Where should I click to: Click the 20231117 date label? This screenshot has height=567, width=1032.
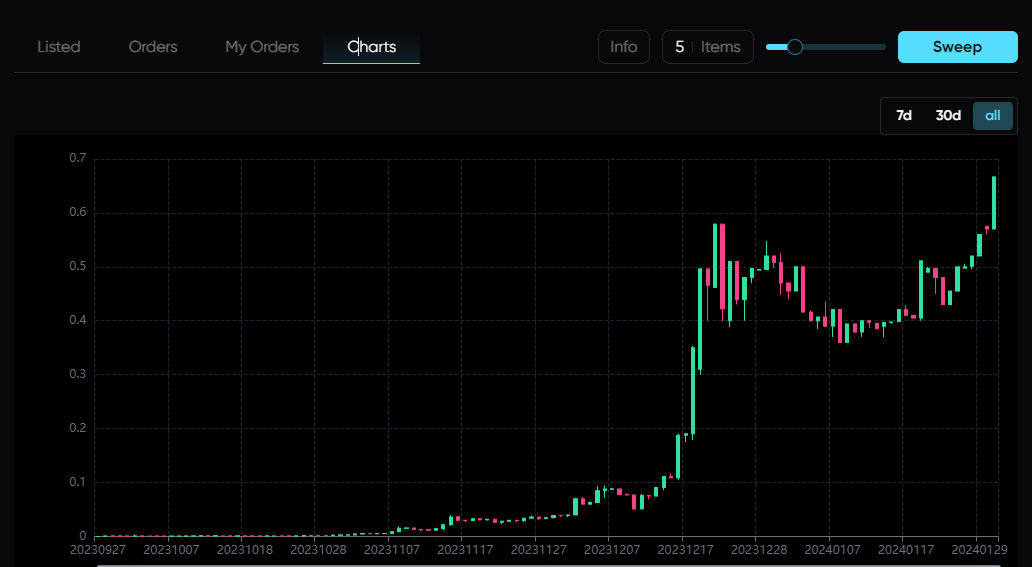(465, 549)
